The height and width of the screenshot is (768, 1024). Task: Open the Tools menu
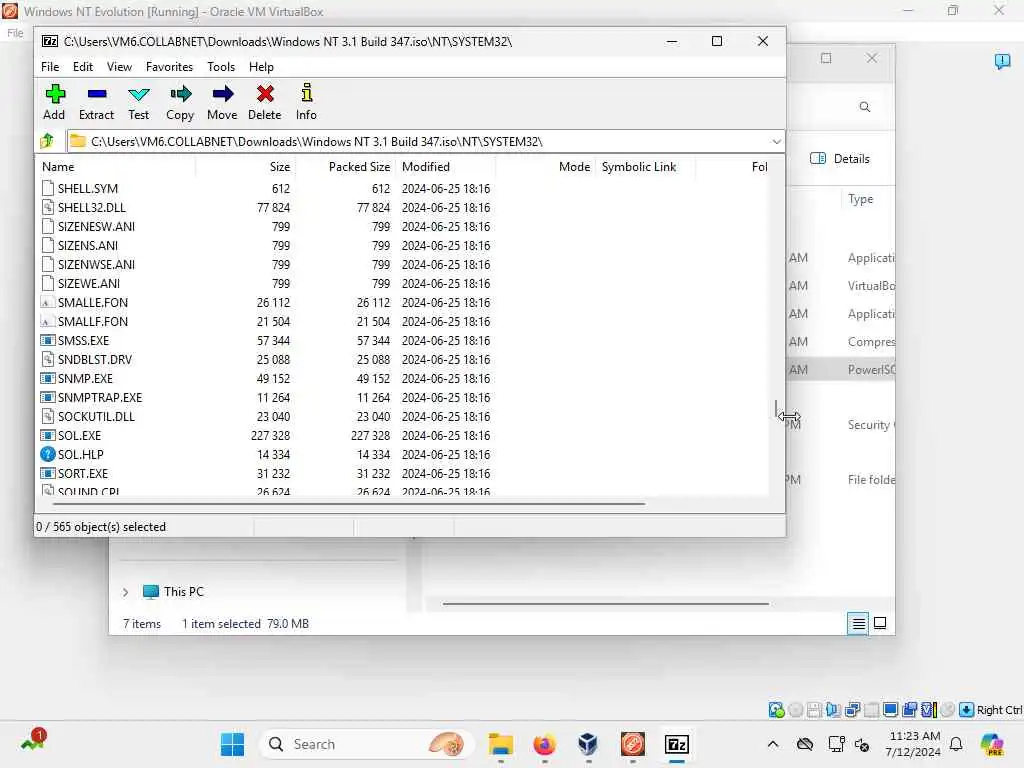coord(221,67)
